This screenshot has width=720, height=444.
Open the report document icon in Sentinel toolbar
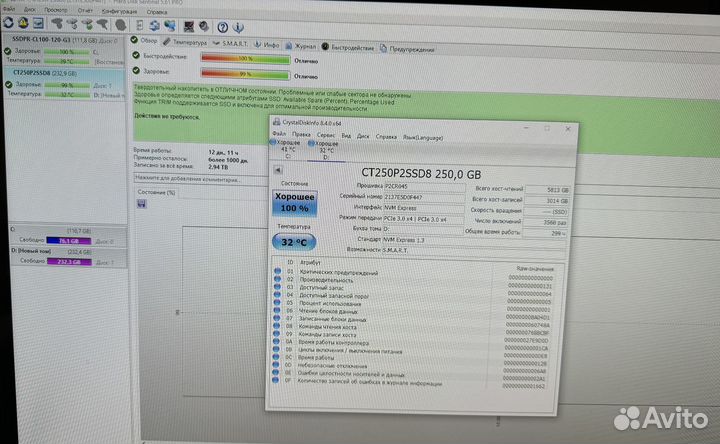pyautogui.click(x=140, y=25)
